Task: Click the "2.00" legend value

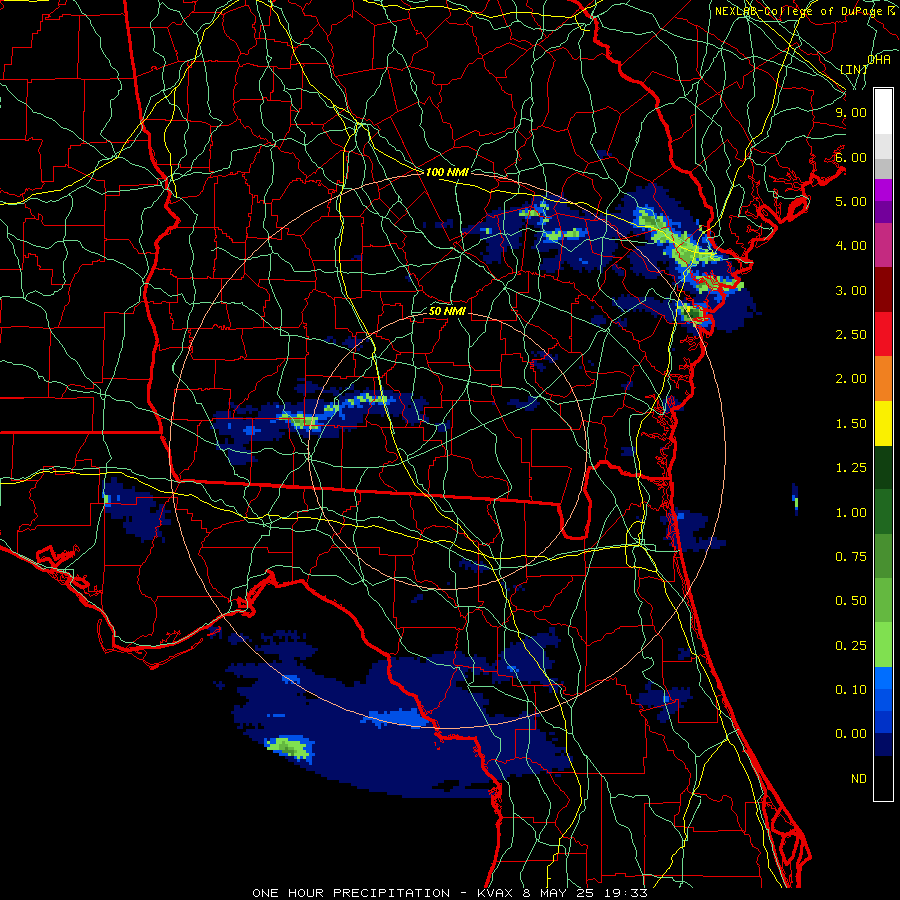Action: [851, 379]
